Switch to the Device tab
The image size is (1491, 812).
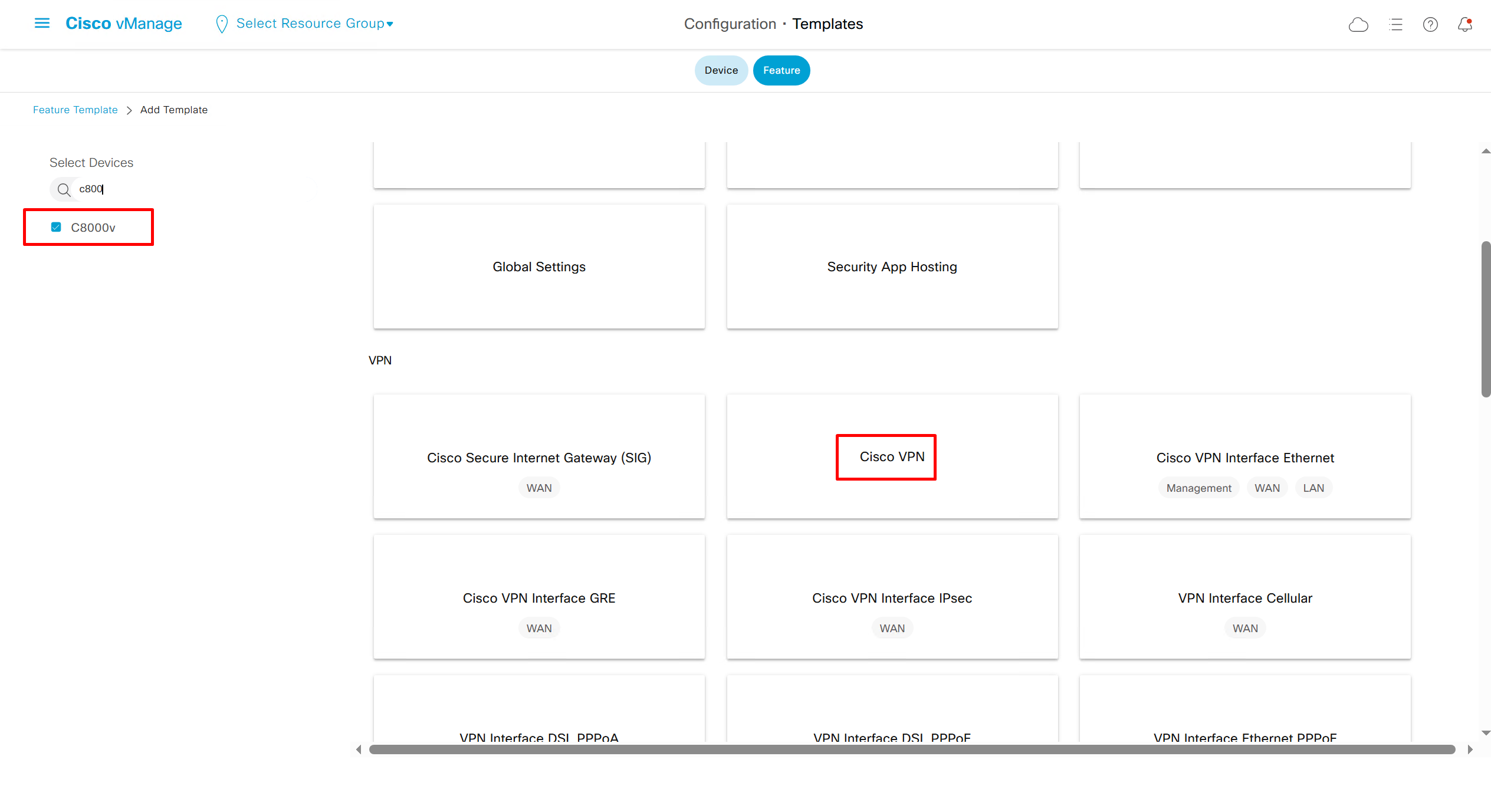tap(721, 70)
